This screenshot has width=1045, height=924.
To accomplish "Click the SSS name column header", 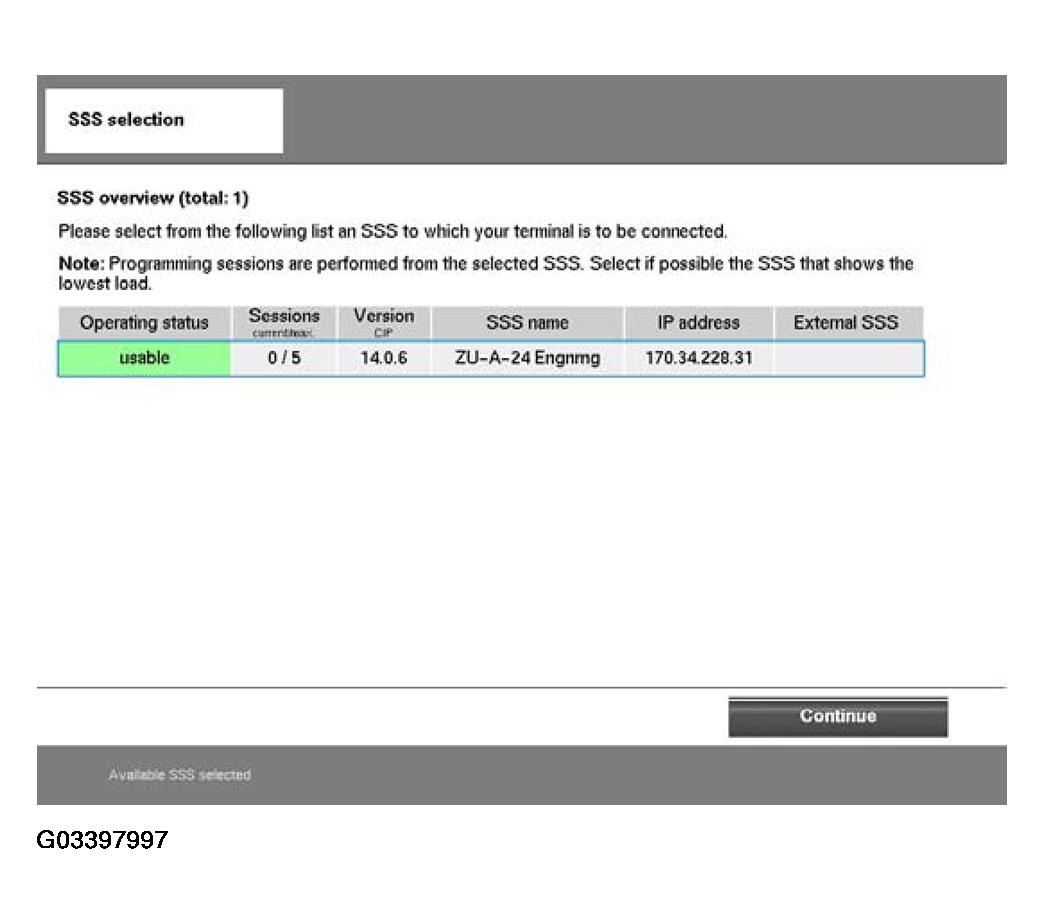I will coord(527,323).
